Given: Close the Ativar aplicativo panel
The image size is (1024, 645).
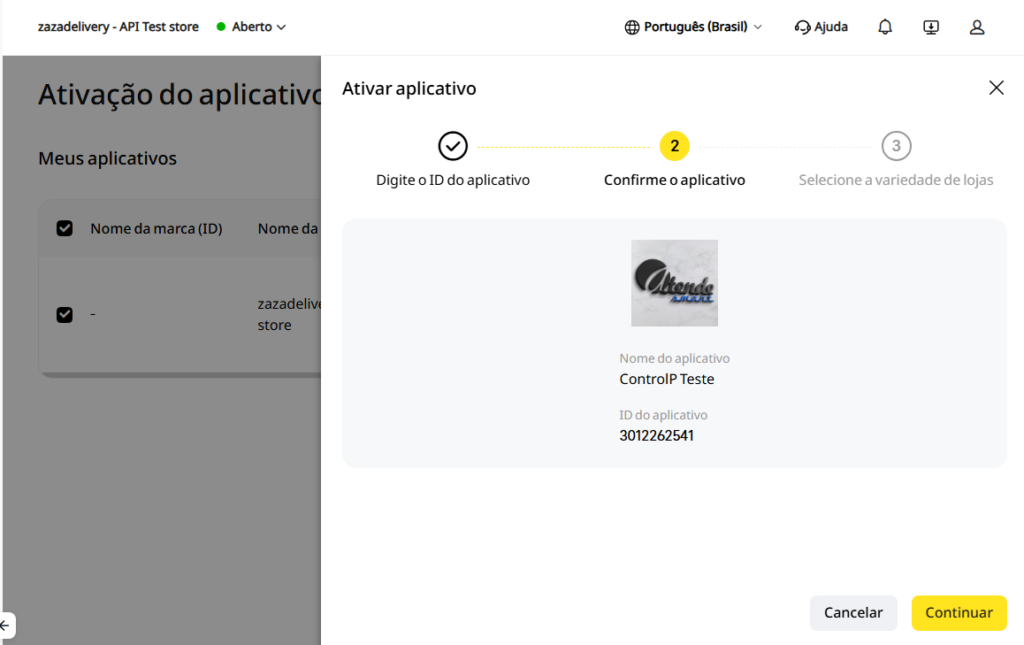Looking at the screenshot, I should (x=996, y=87).
